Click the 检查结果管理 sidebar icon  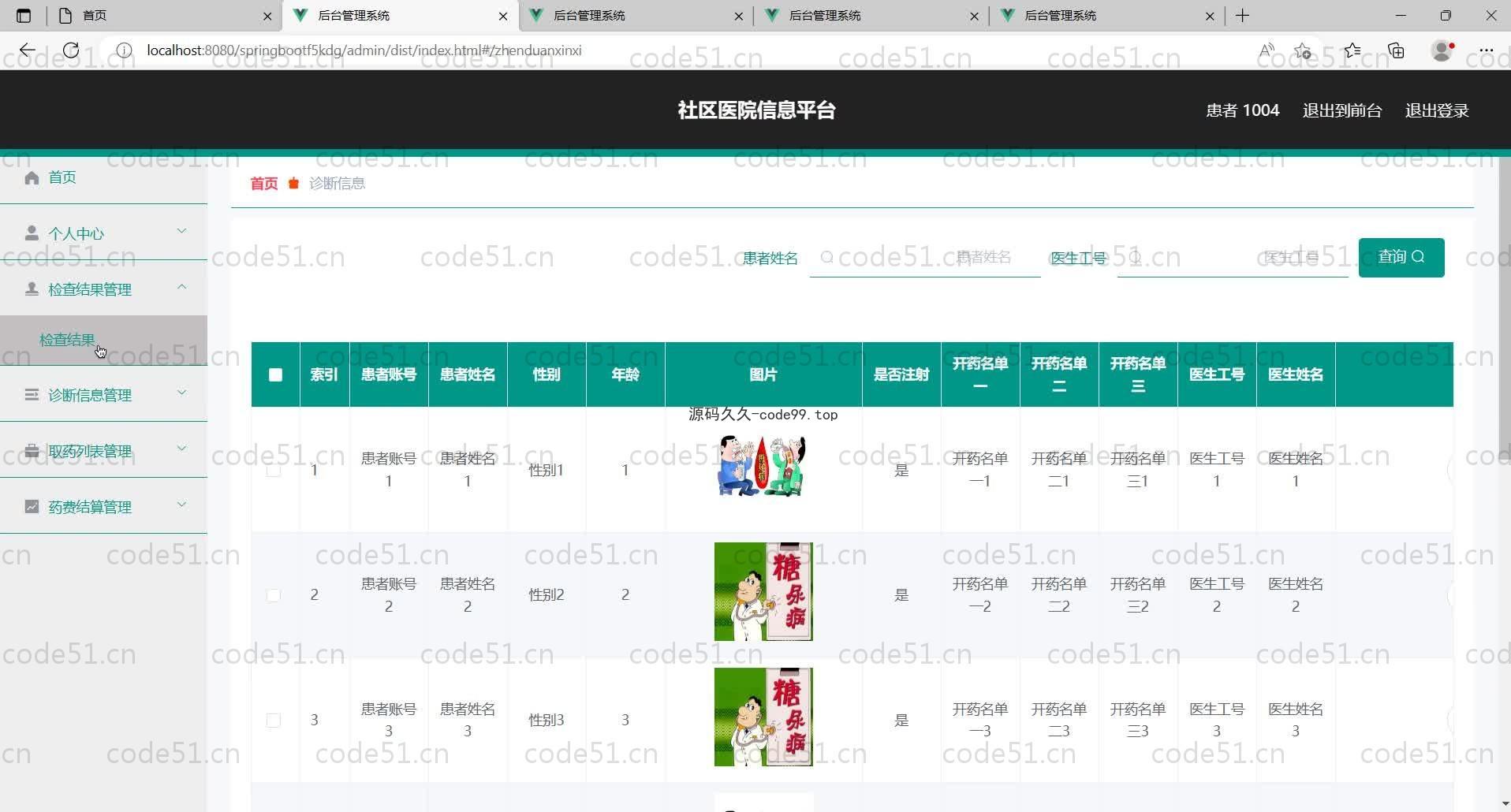tap(32, 289)
